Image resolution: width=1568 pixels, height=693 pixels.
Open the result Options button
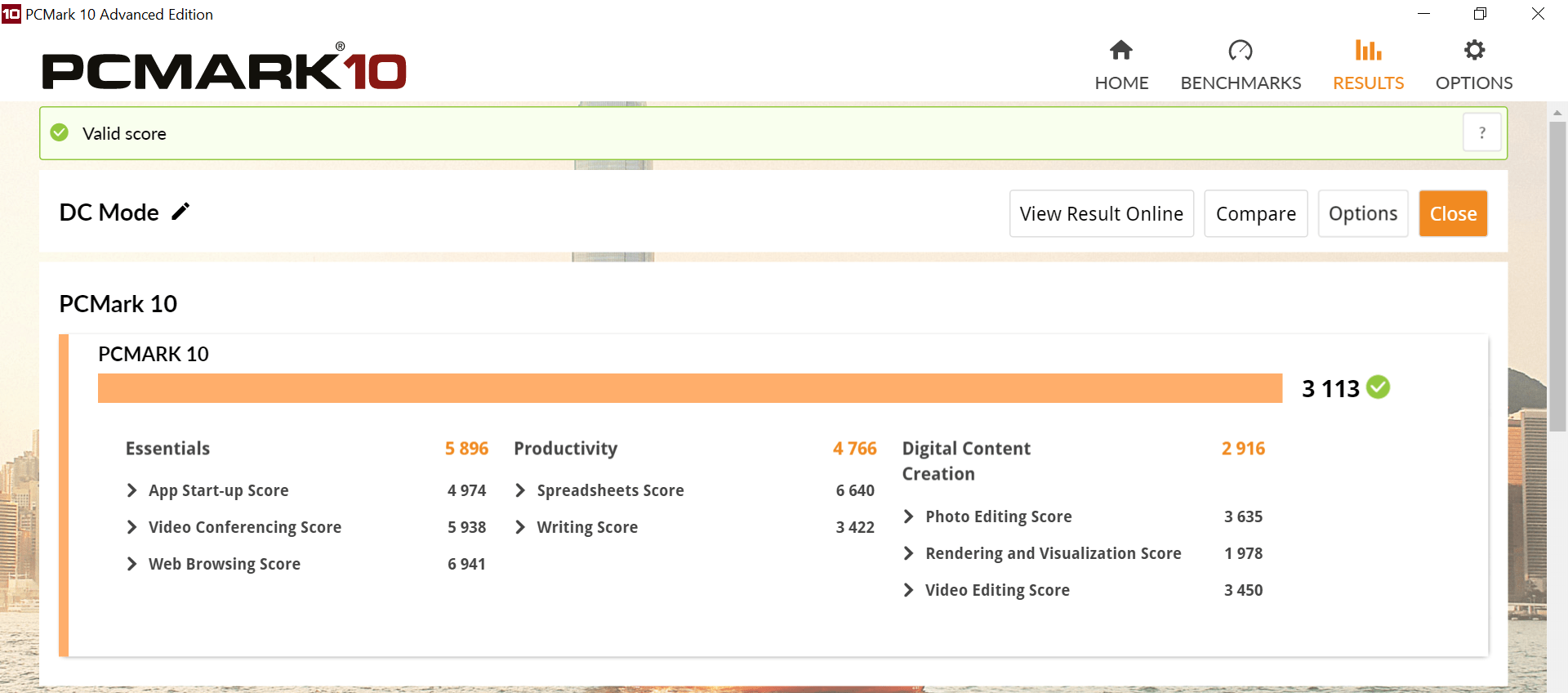point(1363,213)
